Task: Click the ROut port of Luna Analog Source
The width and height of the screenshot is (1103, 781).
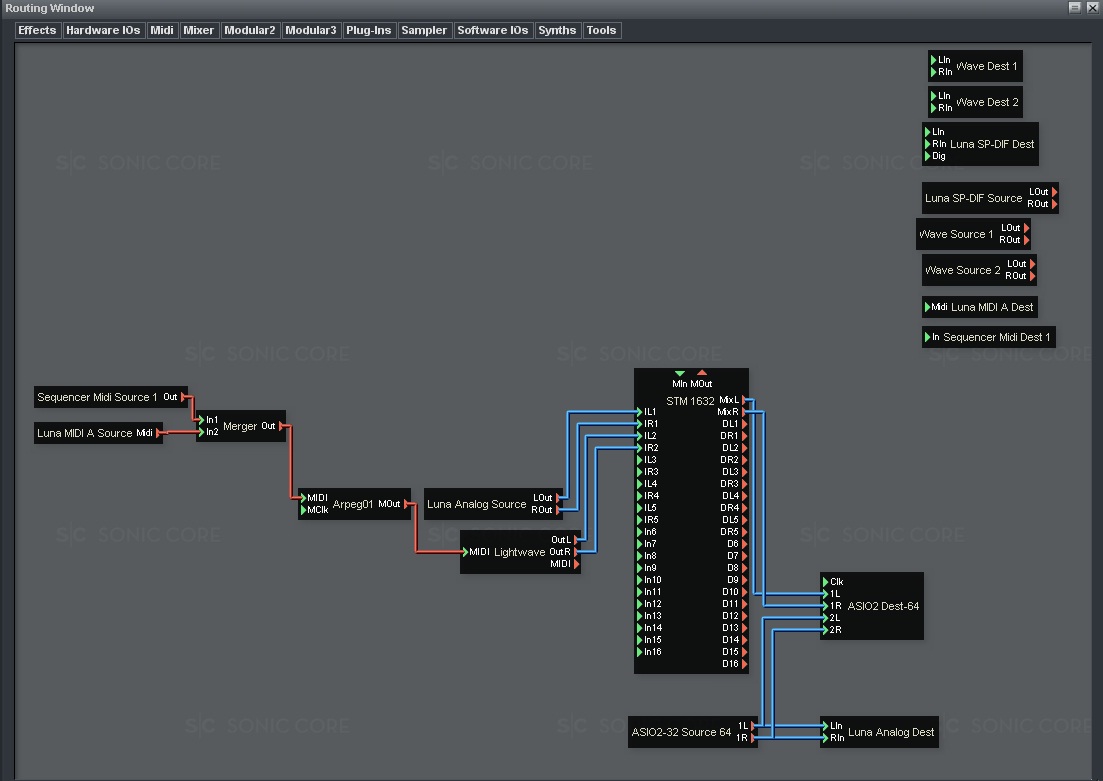Action: pyautogui.click(x=558, y=510)
